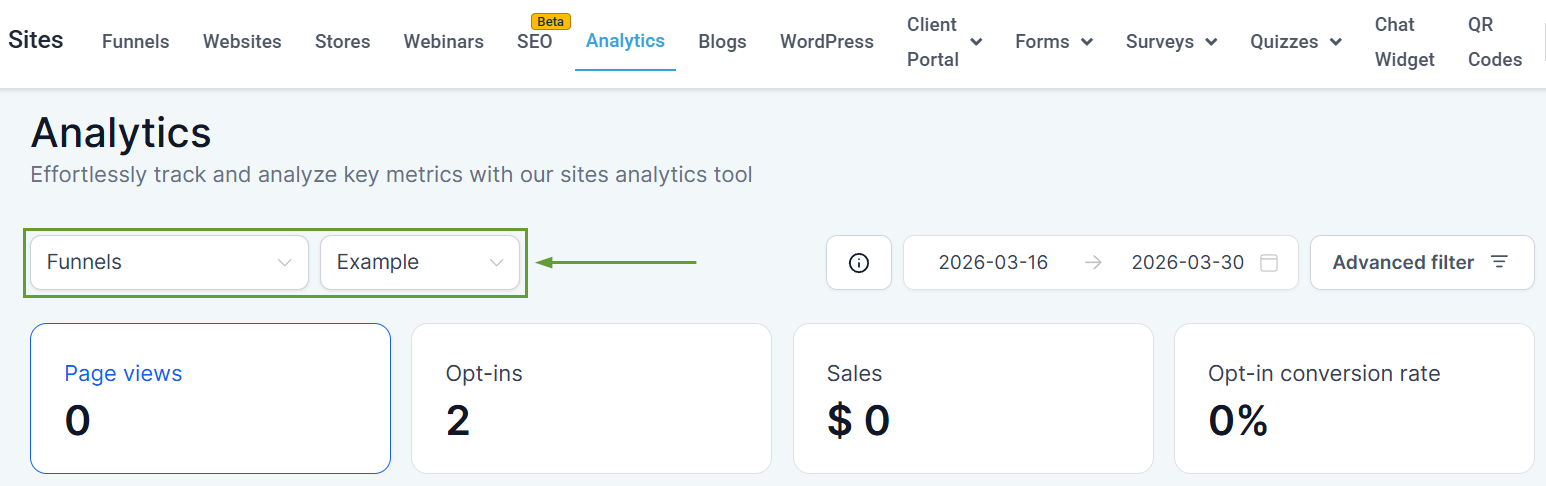Open the Stores tab

[x=342, y=42]
